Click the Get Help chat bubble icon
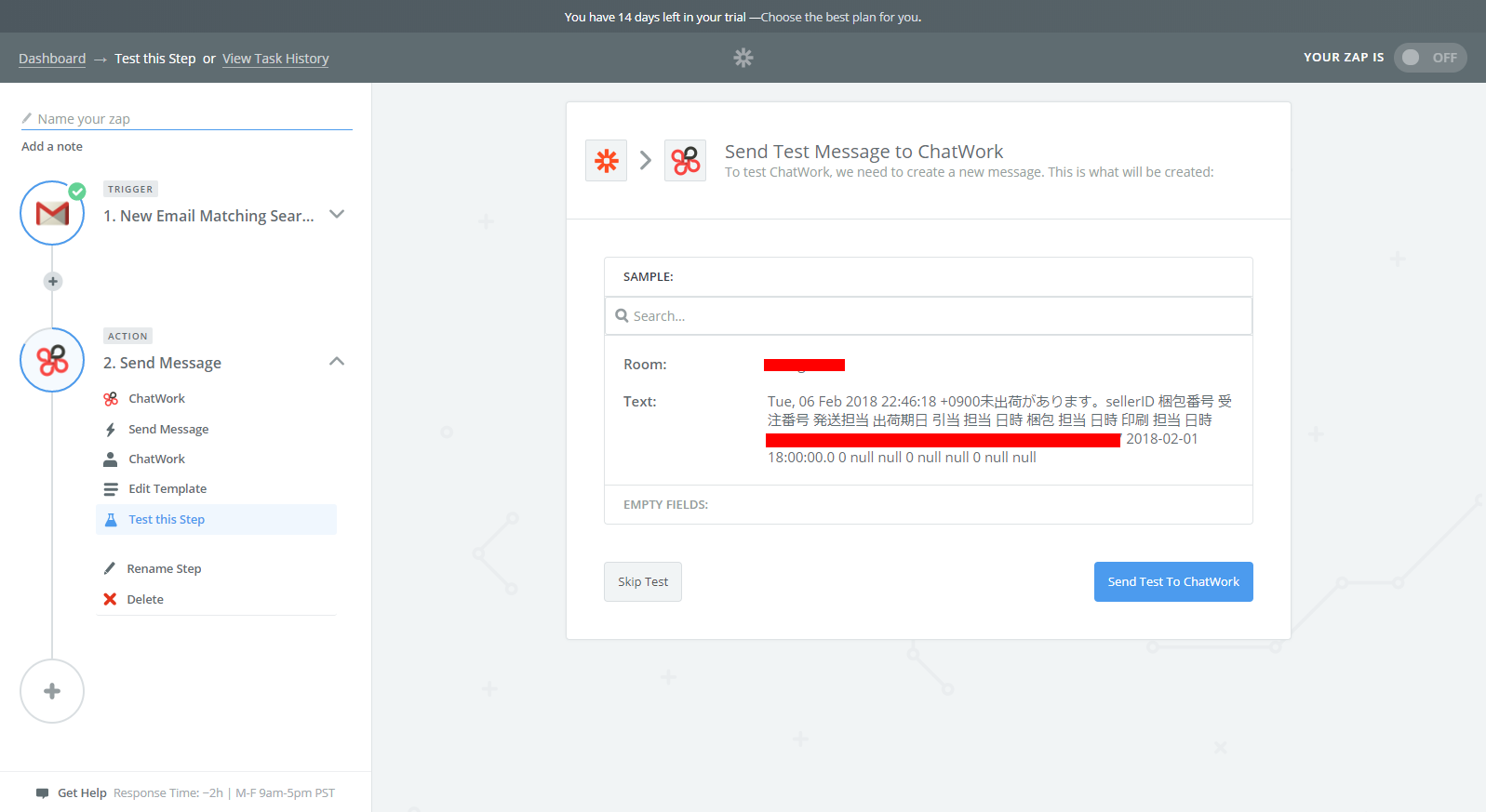The height and width of the screenshot is (812, 1486). (x=42, y=793)
